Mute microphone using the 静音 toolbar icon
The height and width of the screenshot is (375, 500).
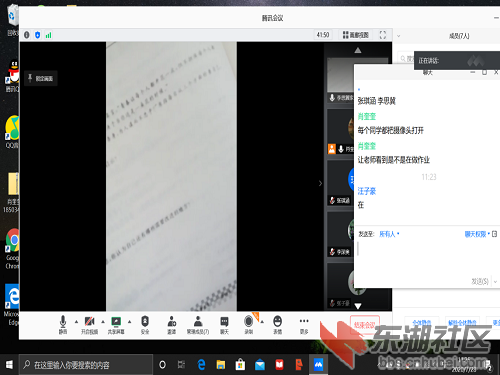[x=63, y=325]
